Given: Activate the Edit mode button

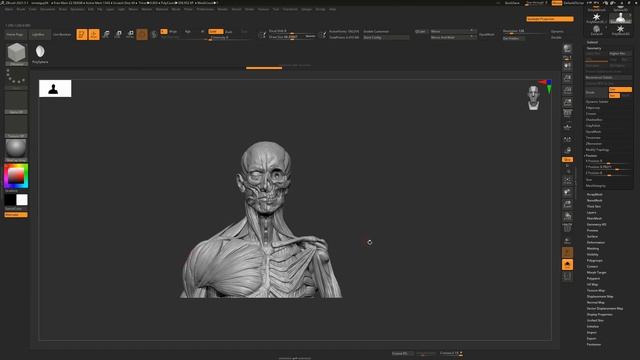Looking at the screenshot, I should 82,34.
